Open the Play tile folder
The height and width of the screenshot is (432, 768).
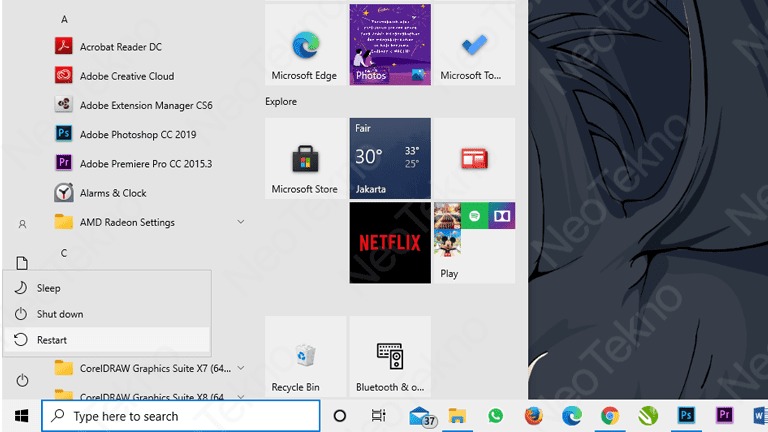(x=474, y=243)
